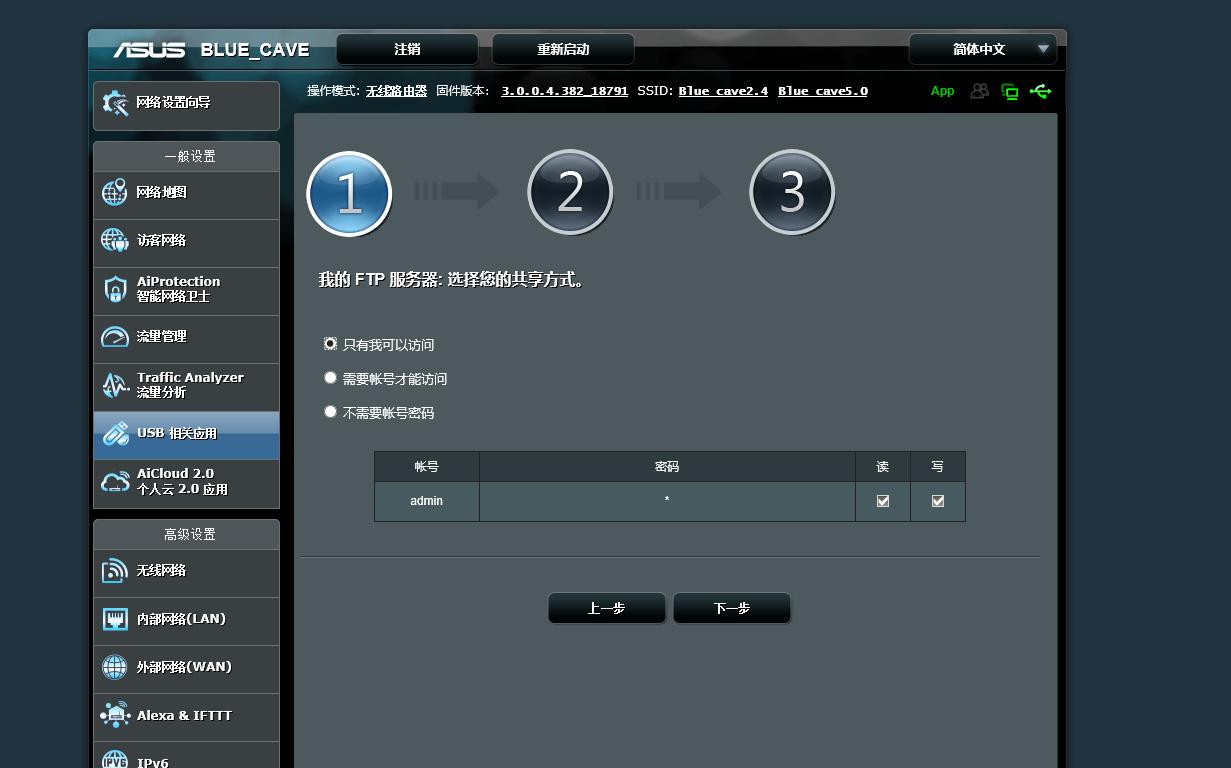
Task: Select the 需要帐号才能访问 radio option
Action: (330, 377)
